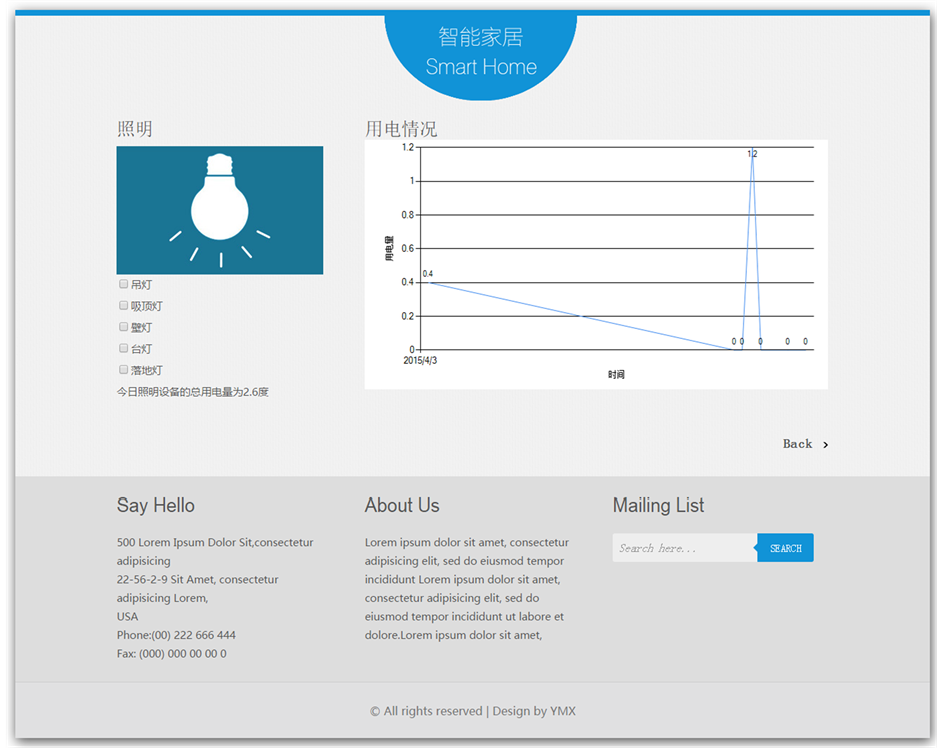Turn on the 台灯 checkbox
The image size is (937, 748).
pyautogui.click(x=124, y=348)
